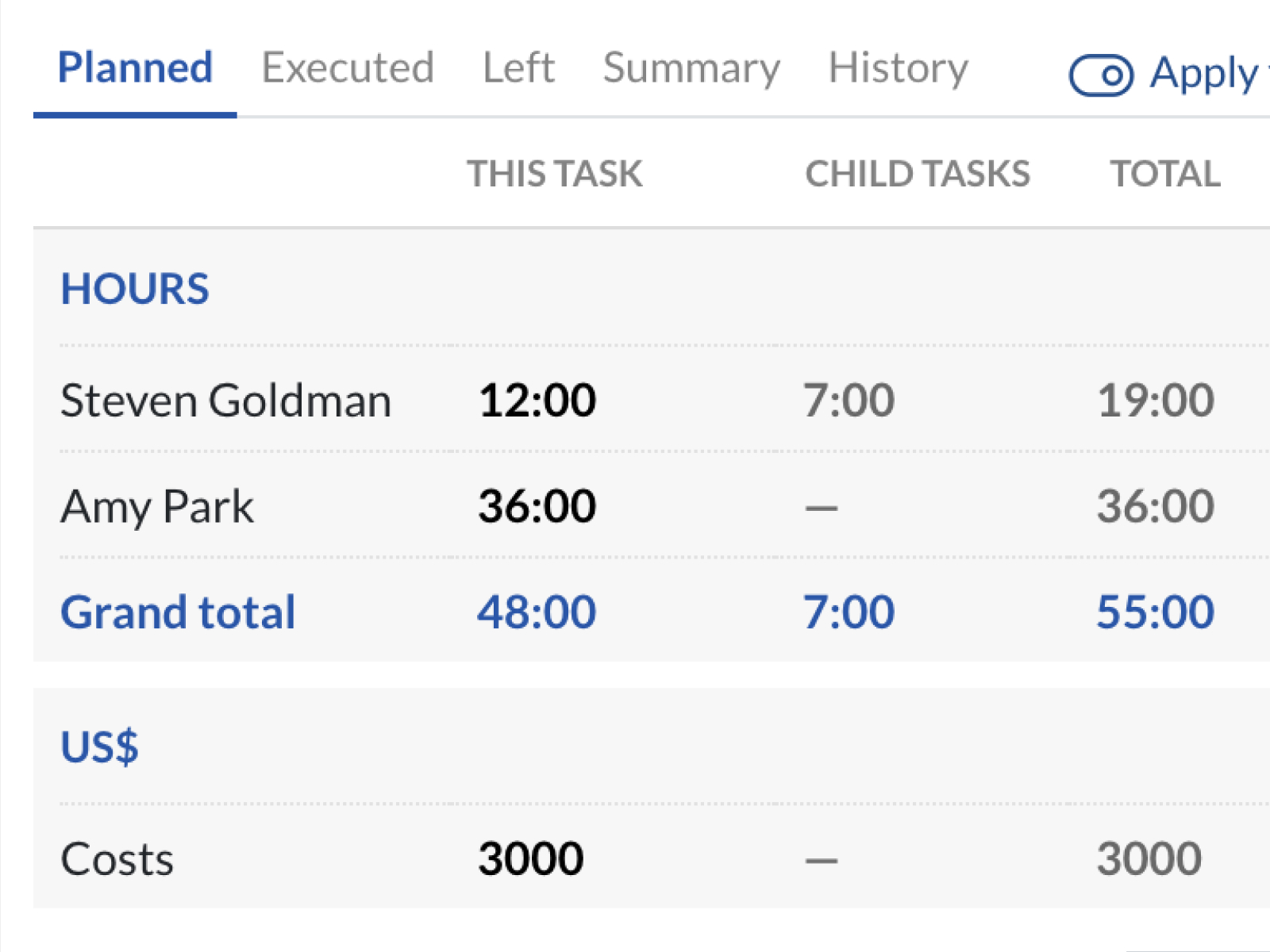
Task: Click the 55:00 grand total value
Action: point(1155,612)
